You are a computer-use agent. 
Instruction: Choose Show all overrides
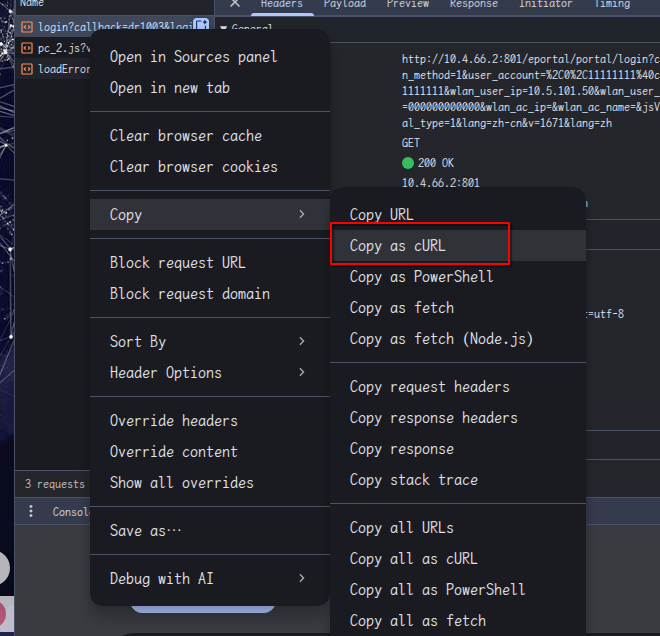tap(210, 483)
